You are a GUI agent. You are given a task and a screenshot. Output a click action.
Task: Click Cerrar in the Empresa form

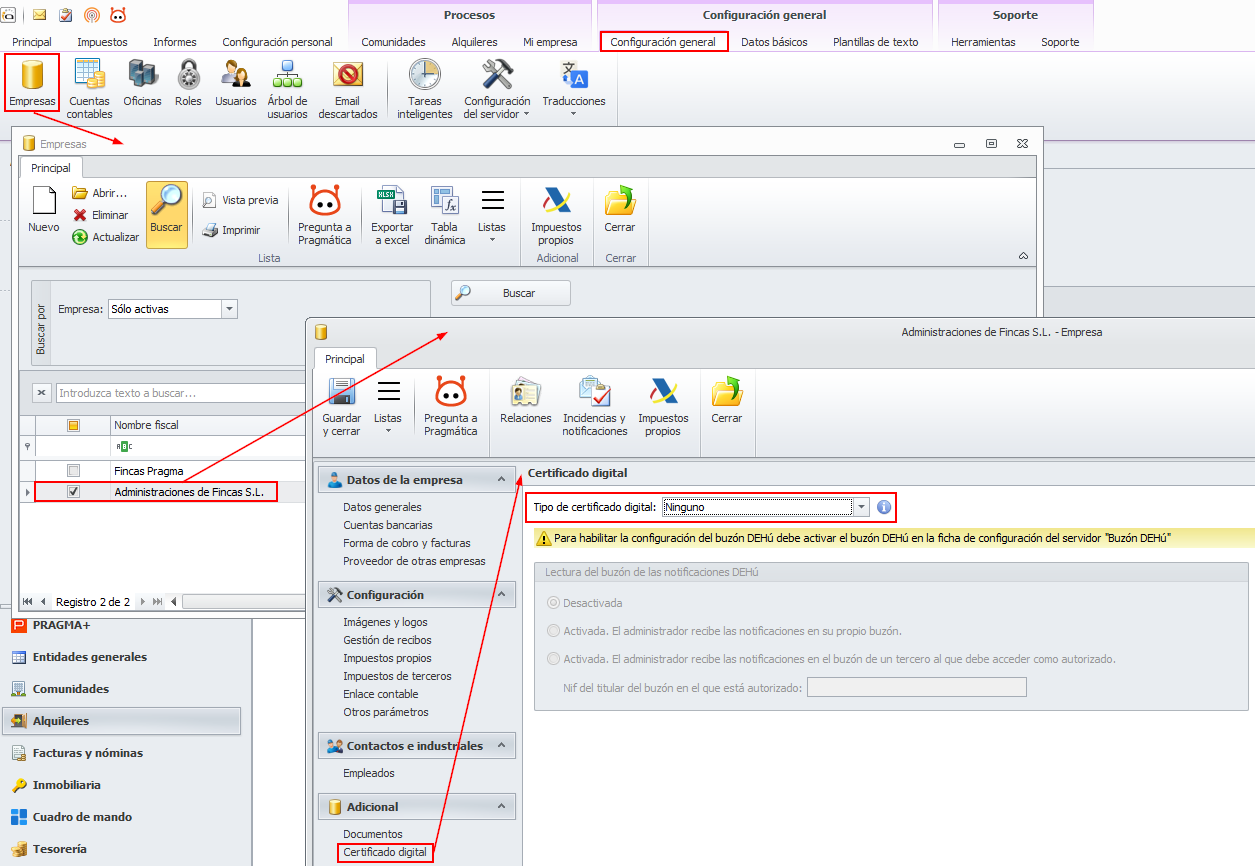point(727,402)
